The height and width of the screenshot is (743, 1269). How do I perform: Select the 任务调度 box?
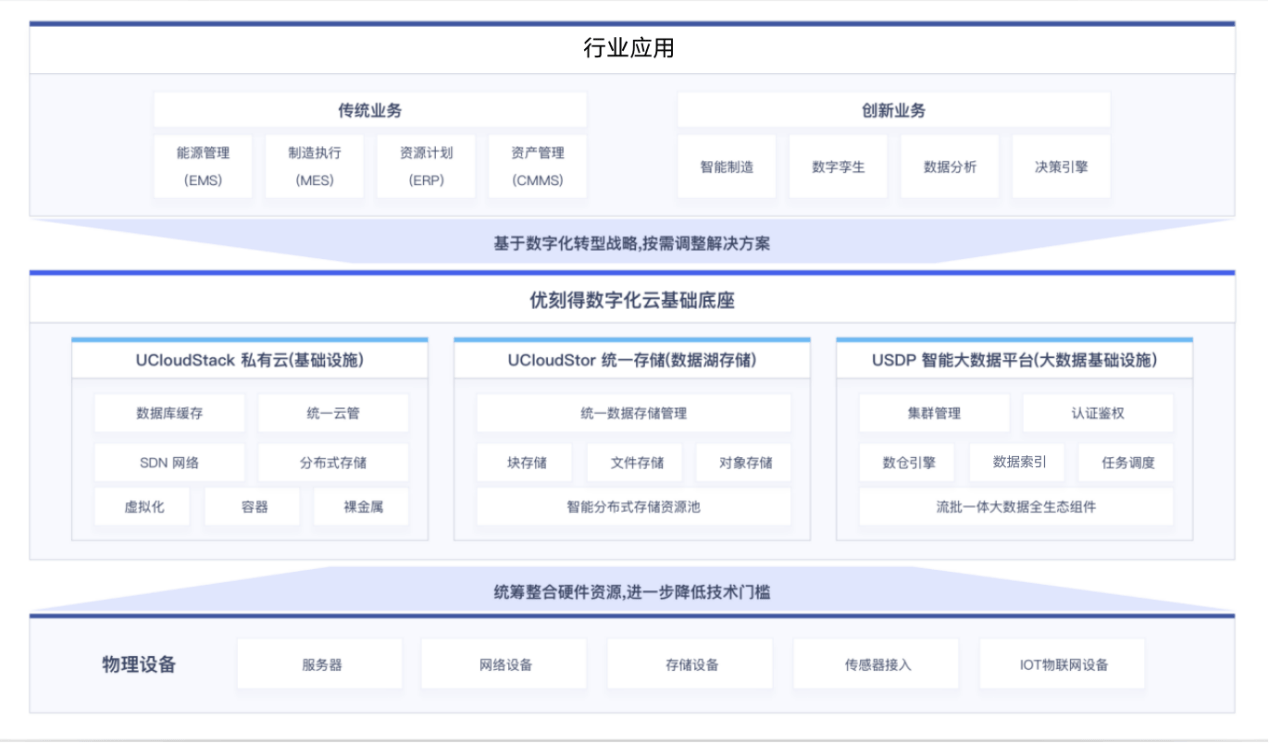click(x=1126, y=462)
